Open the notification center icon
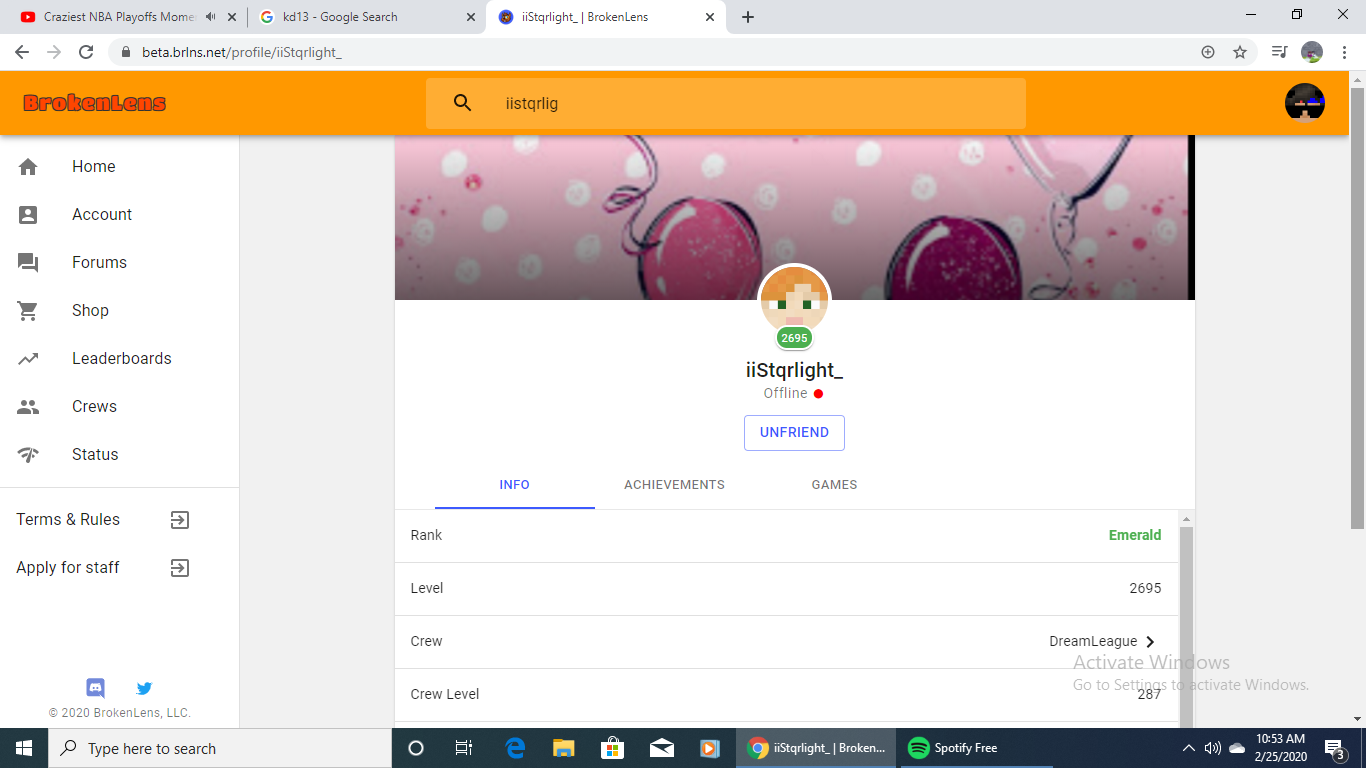1366x768 pixels. click(1334, 748)
